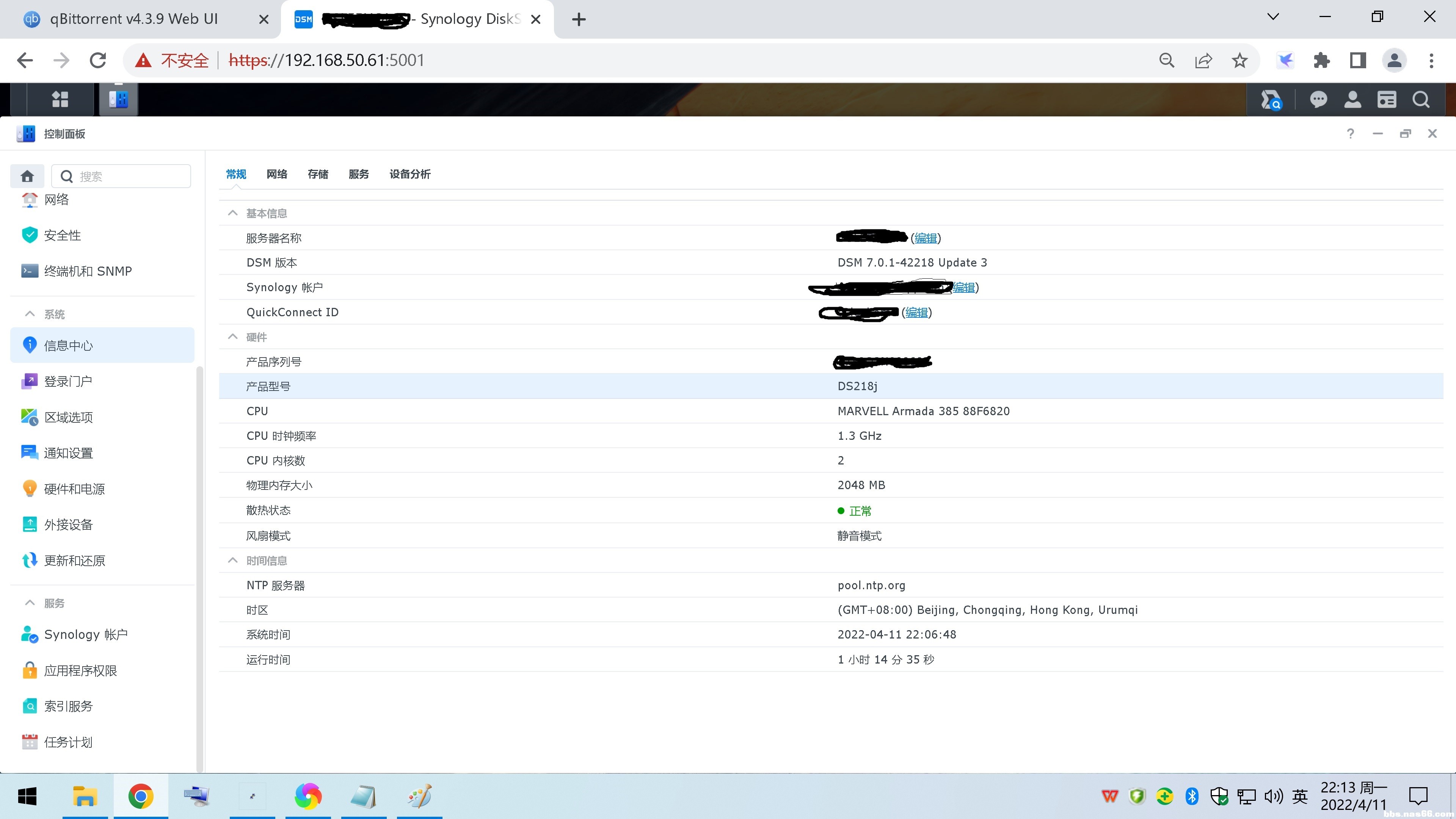The width and height of the screenshot is (1456, 819).
Task: Collapse the 时间信息 time section
Action: (x=232, y=560)
